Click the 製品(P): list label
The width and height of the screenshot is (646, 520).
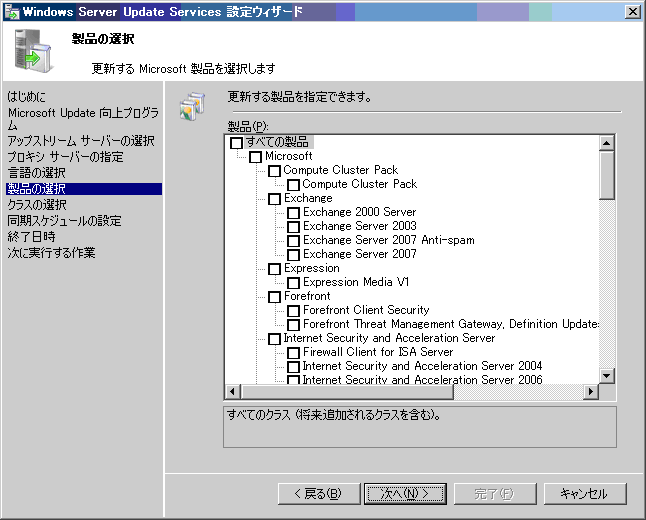[x=248, y=126]
